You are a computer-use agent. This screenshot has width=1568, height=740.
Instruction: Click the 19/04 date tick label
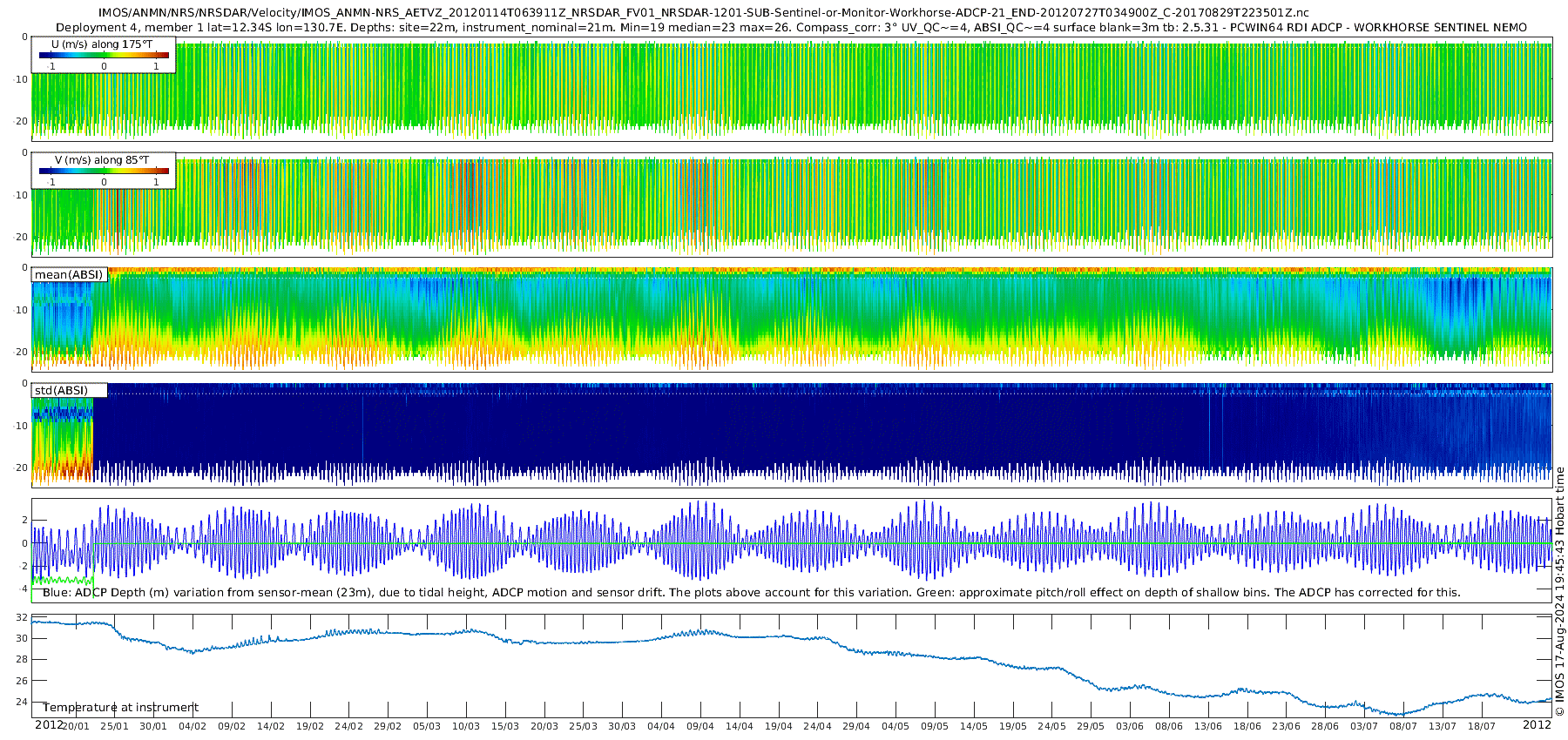point(779,726)
